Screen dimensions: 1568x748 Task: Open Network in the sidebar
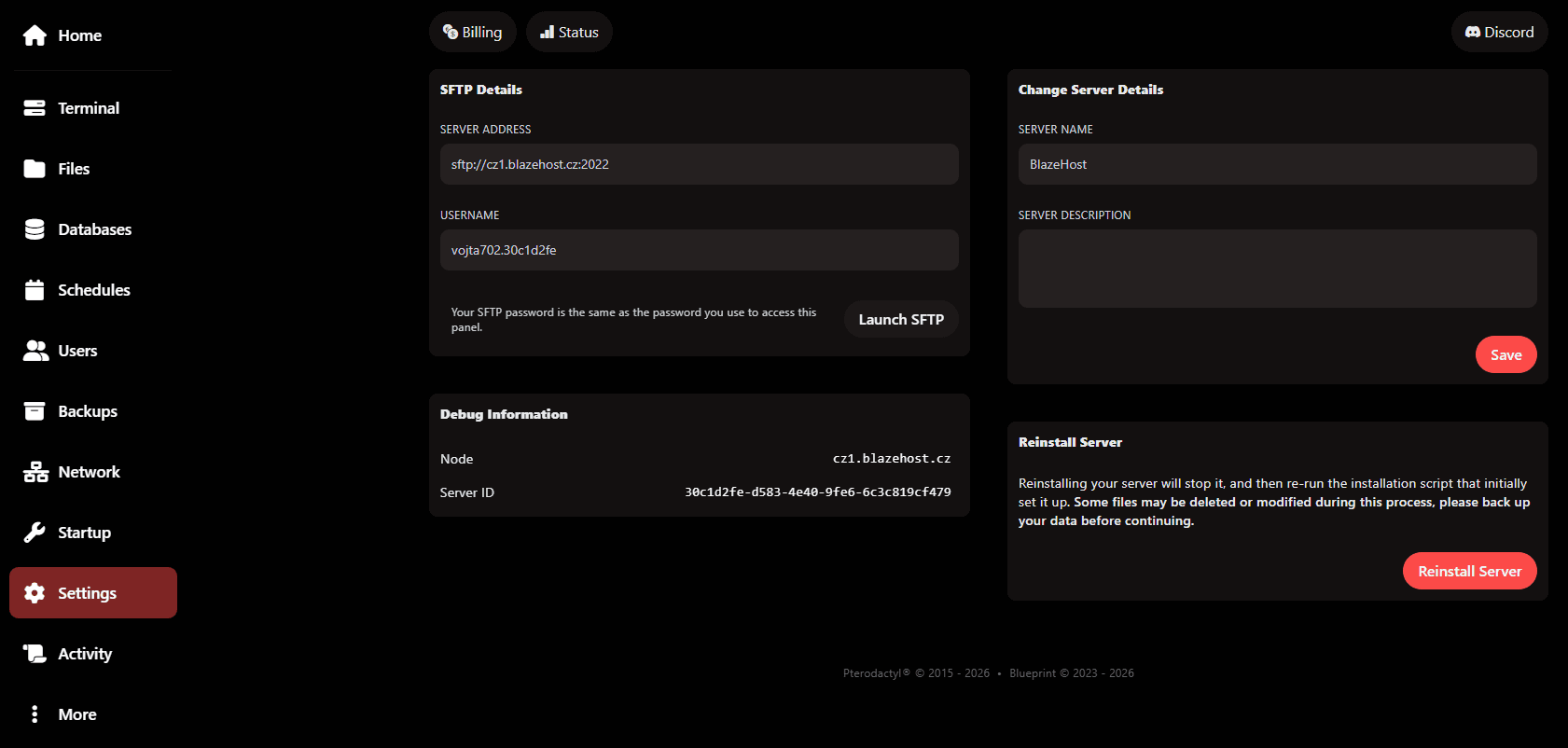(93, 472)
